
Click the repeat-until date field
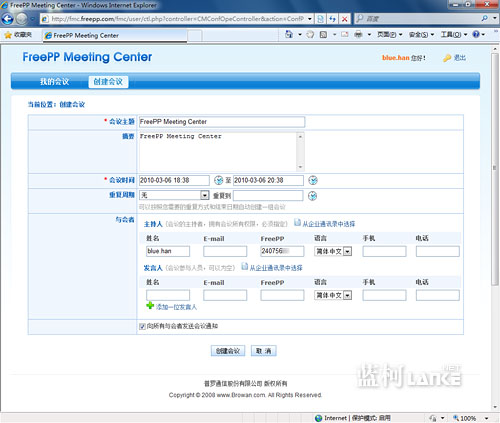click(268, 196)
